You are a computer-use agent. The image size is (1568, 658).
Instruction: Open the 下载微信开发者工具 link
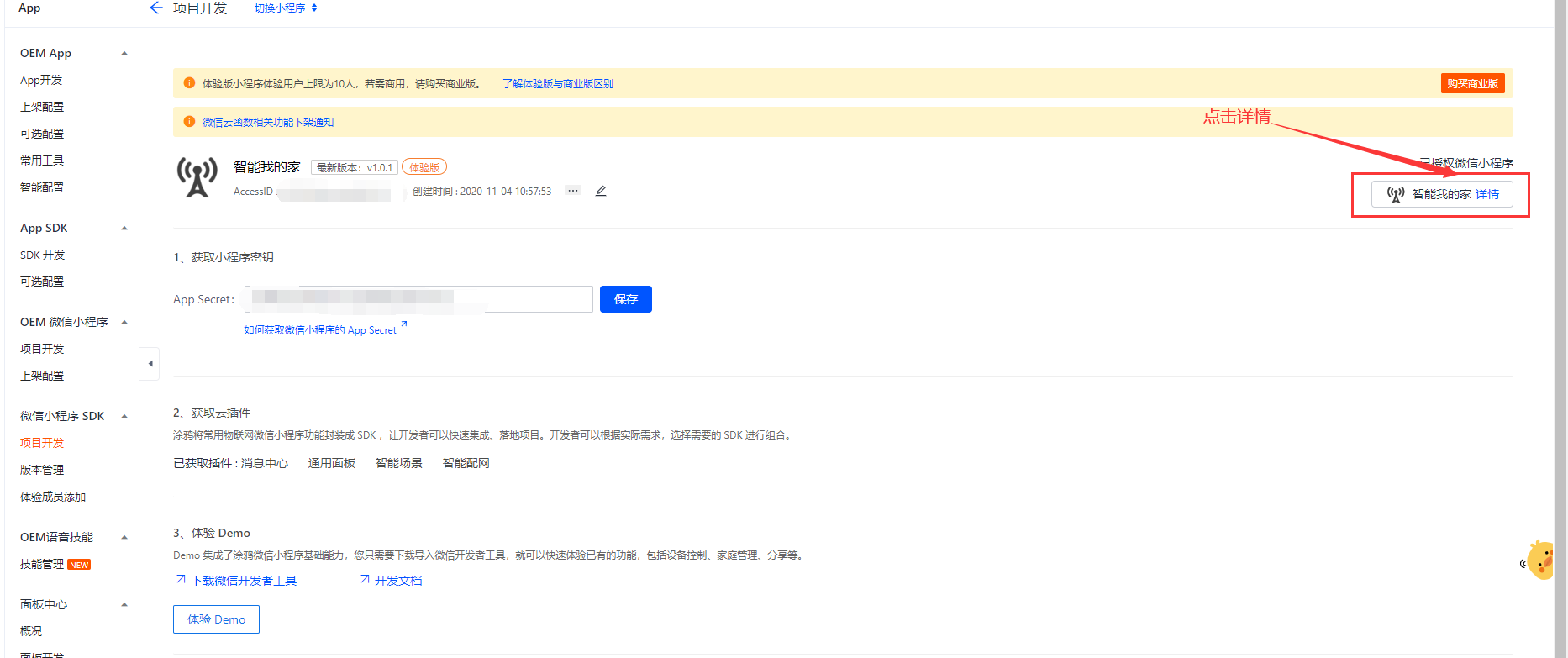244,581
